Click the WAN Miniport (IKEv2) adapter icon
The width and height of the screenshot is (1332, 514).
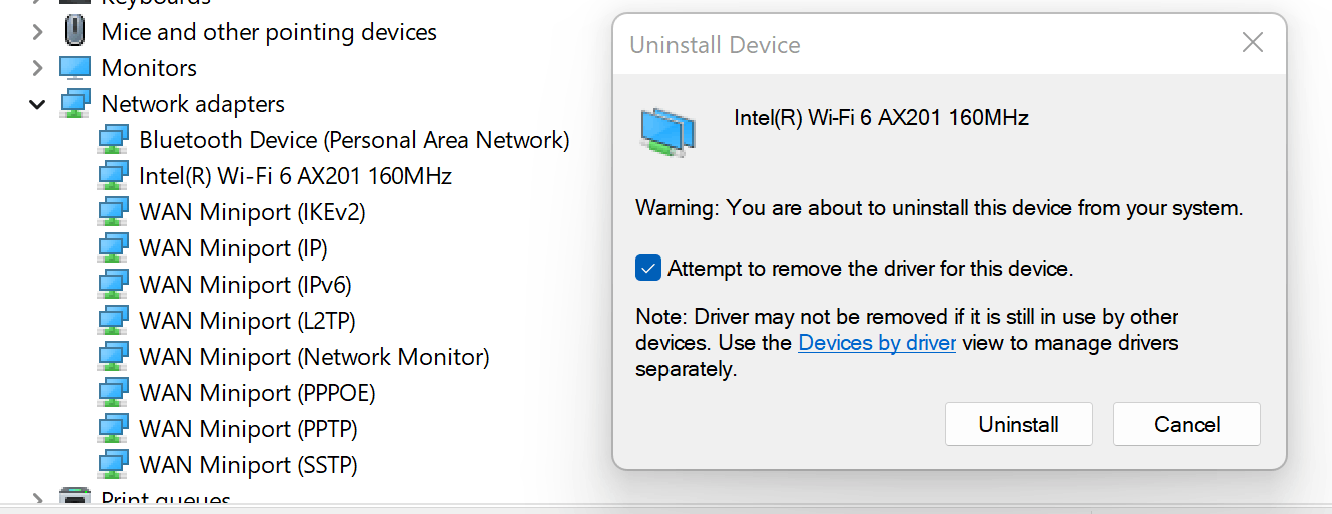coord(114,212)
